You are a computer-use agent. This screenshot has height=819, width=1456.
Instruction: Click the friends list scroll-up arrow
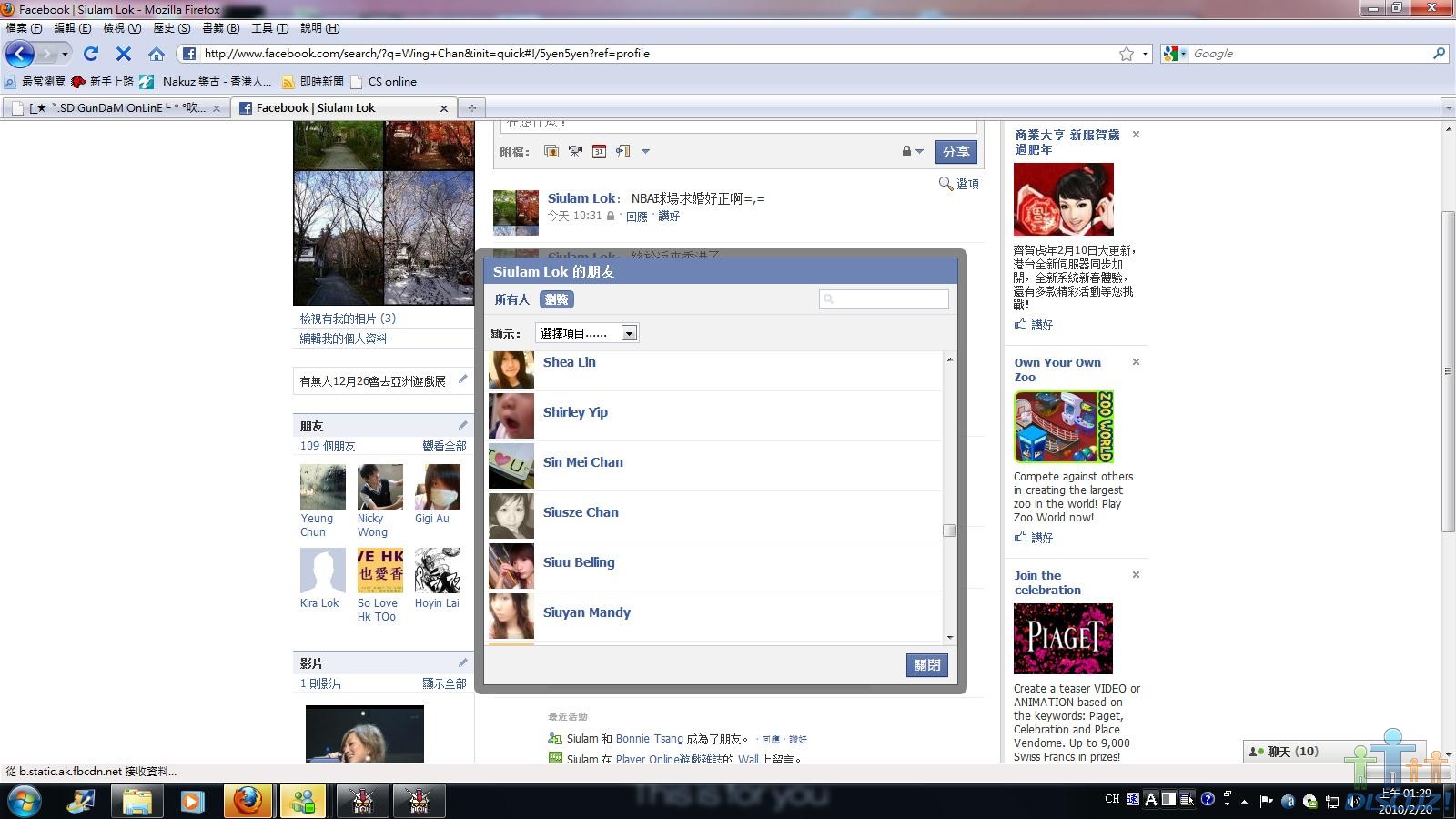949,359
